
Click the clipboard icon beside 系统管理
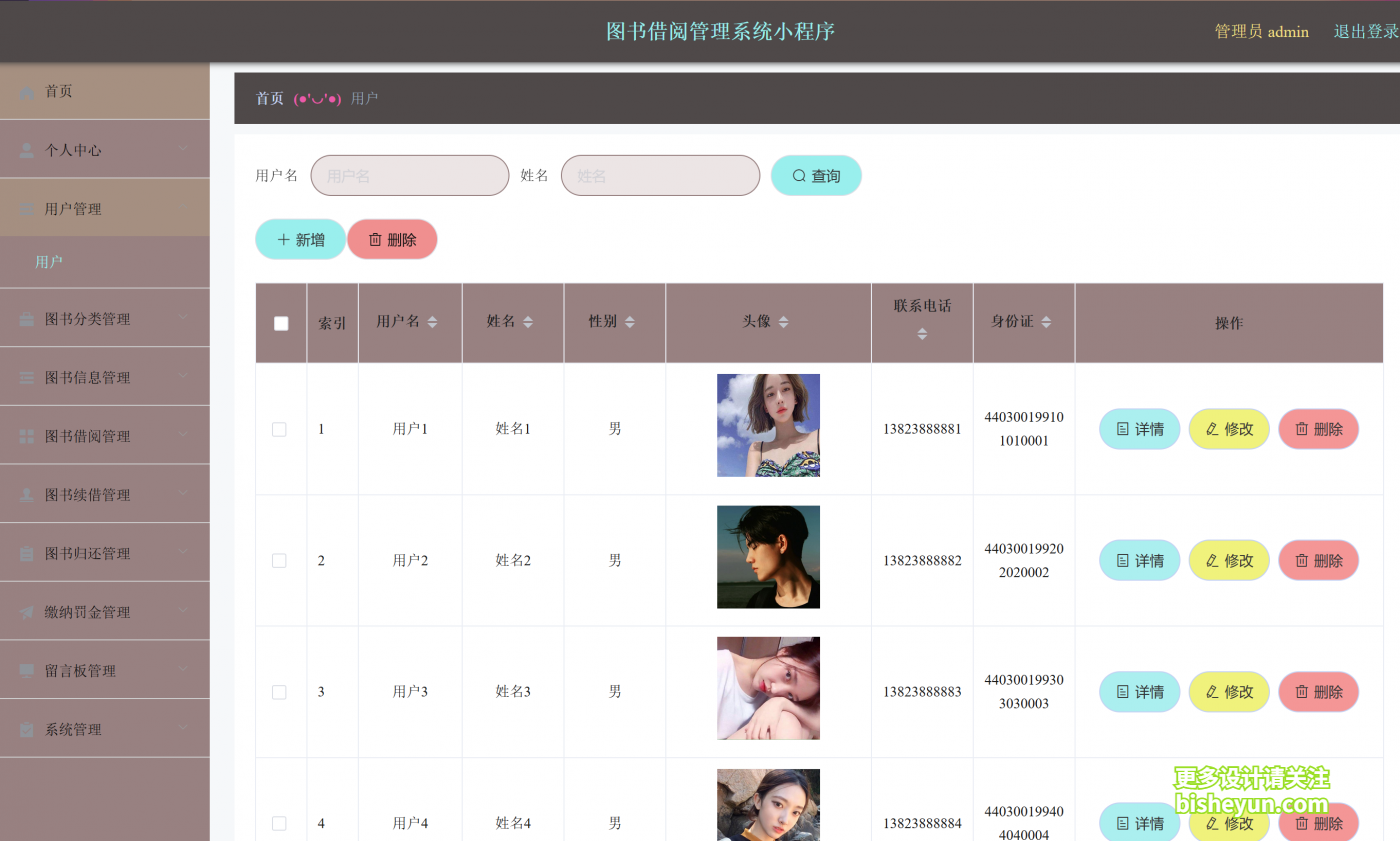click(27, 730)
